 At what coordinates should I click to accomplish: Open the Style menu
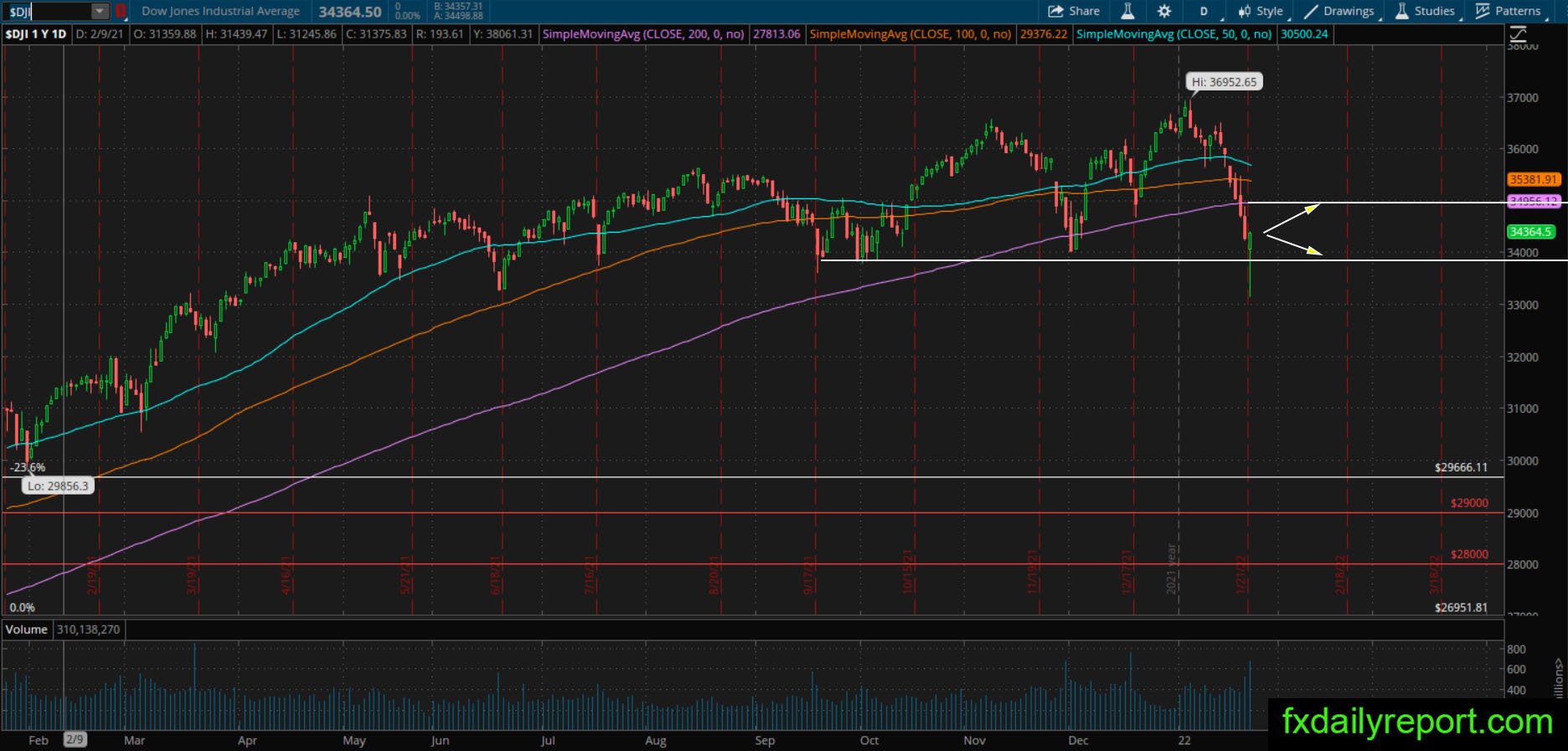[x=1261, y=11]
